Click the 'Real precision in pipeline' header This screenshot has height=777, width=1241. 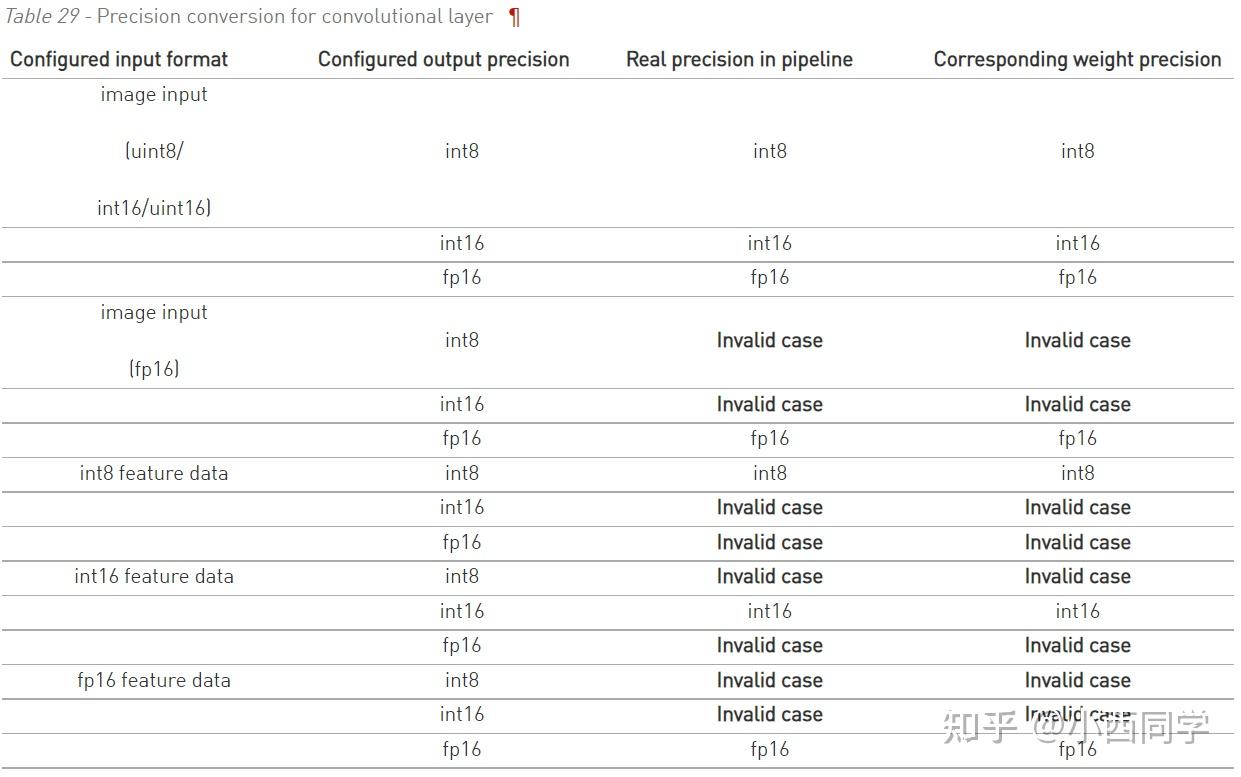pyautogui.click(x=739, y=59)
